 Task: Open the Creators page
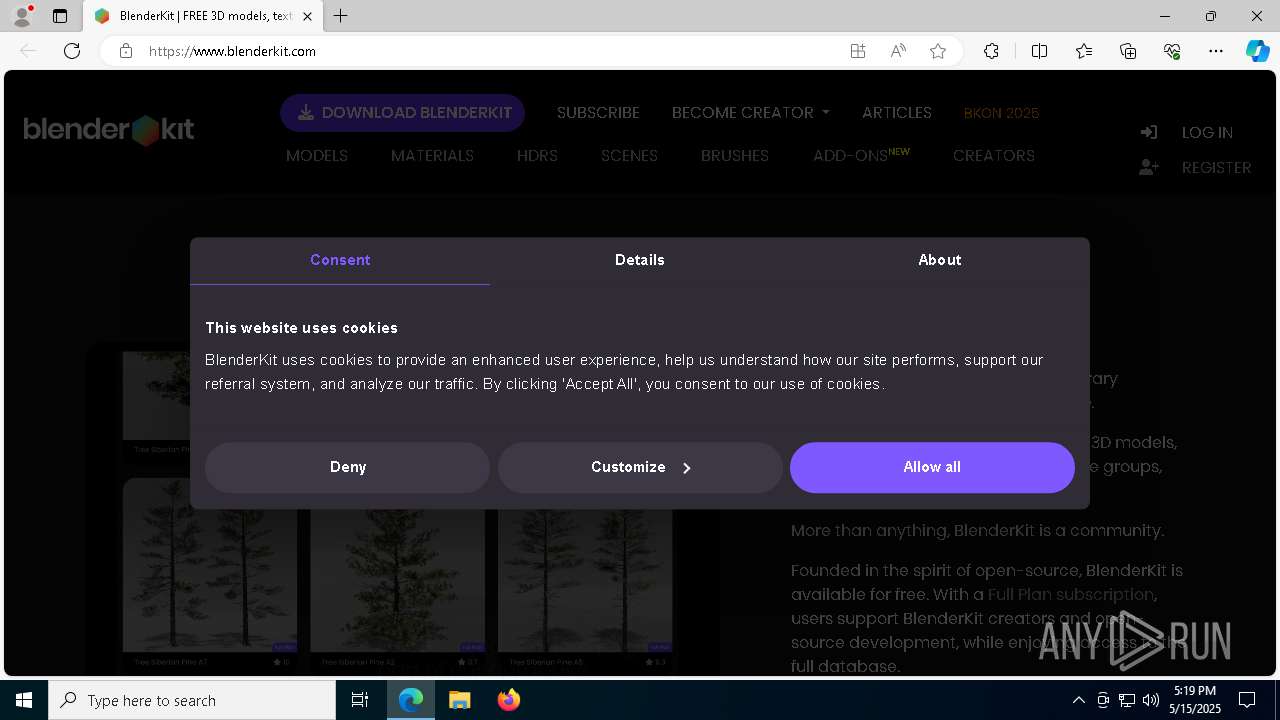tap(994, 156)
